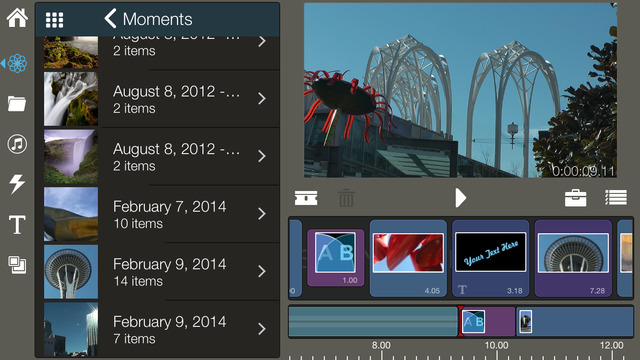
Task: Open the folder browser icon
Action: coord(17,104)
